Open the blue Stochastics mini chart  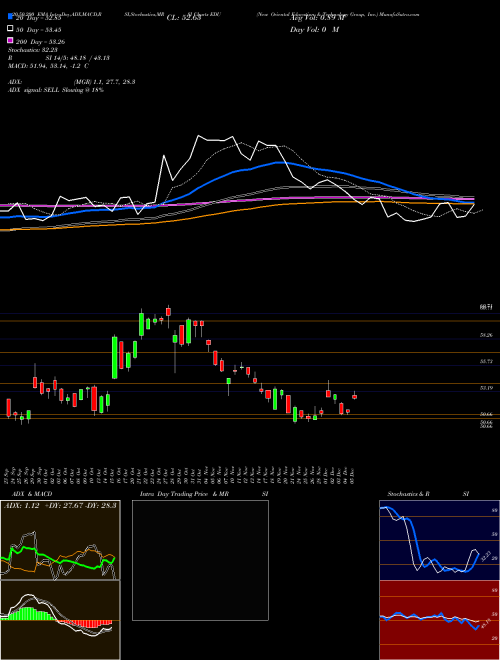coord(439,540)
